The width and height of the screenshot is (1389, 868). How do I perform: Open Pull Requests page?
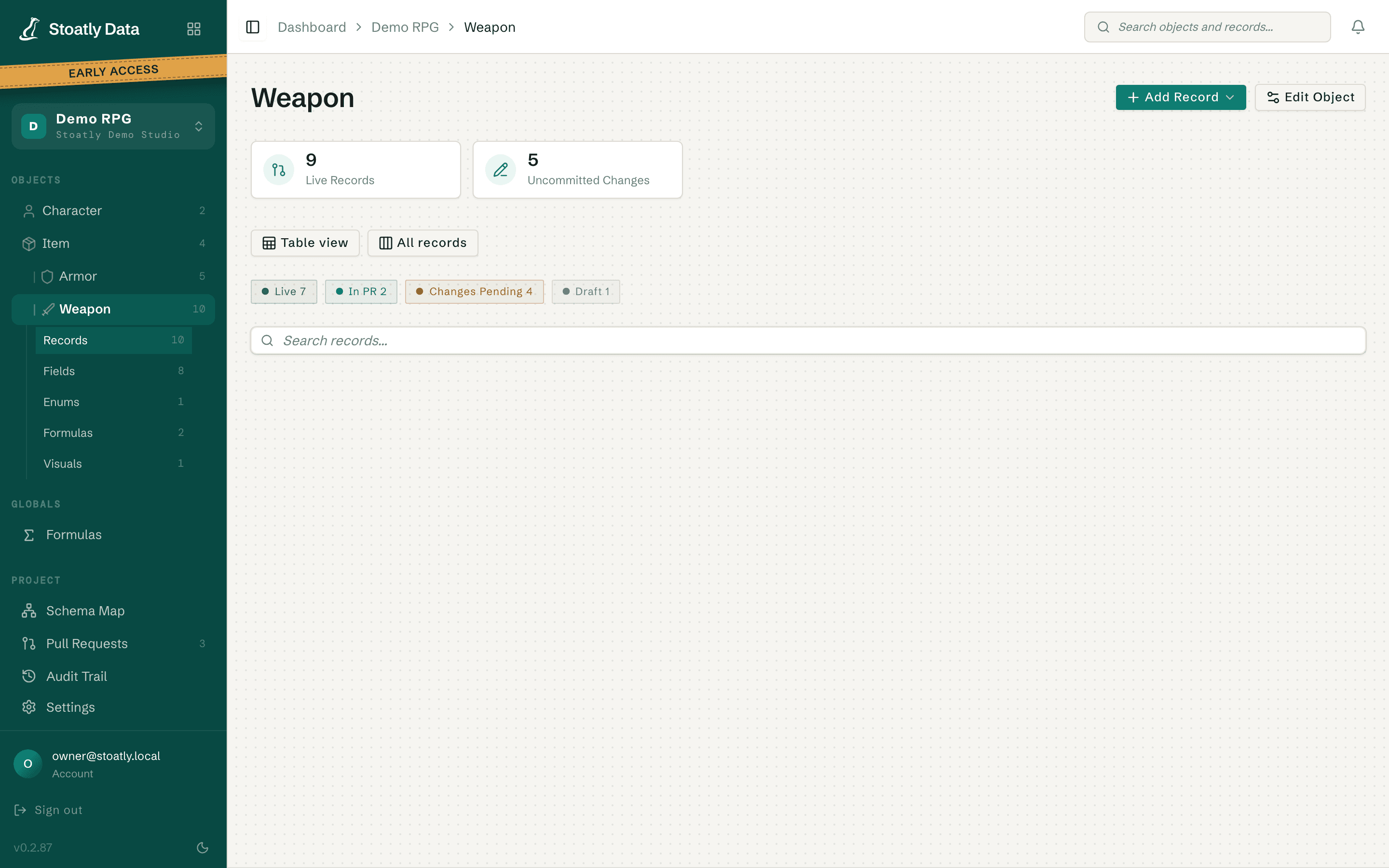click(x=113, y=644)
